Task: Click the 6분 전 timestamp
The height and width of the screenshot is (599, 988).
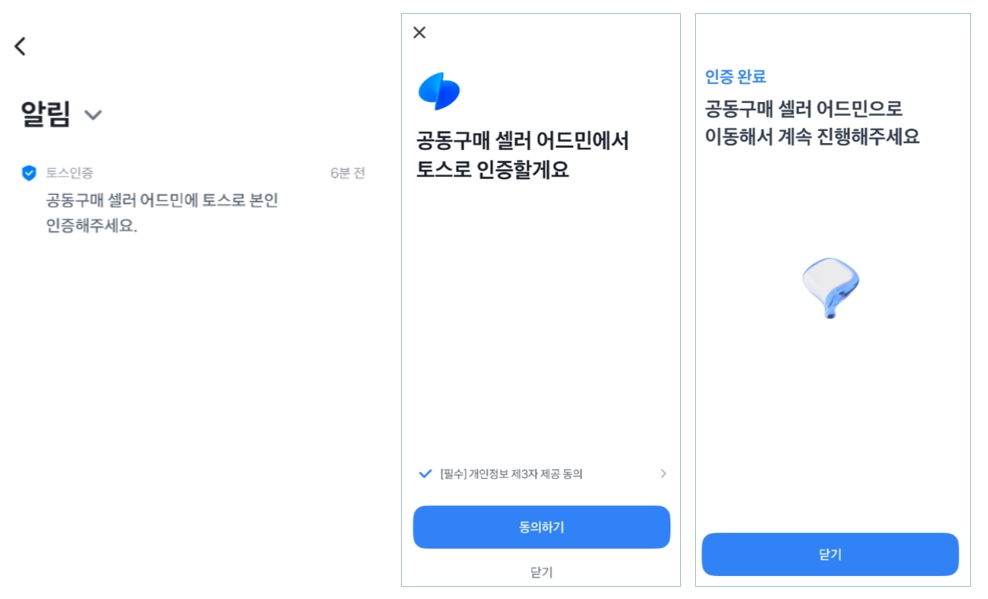Action: (347, 173)
